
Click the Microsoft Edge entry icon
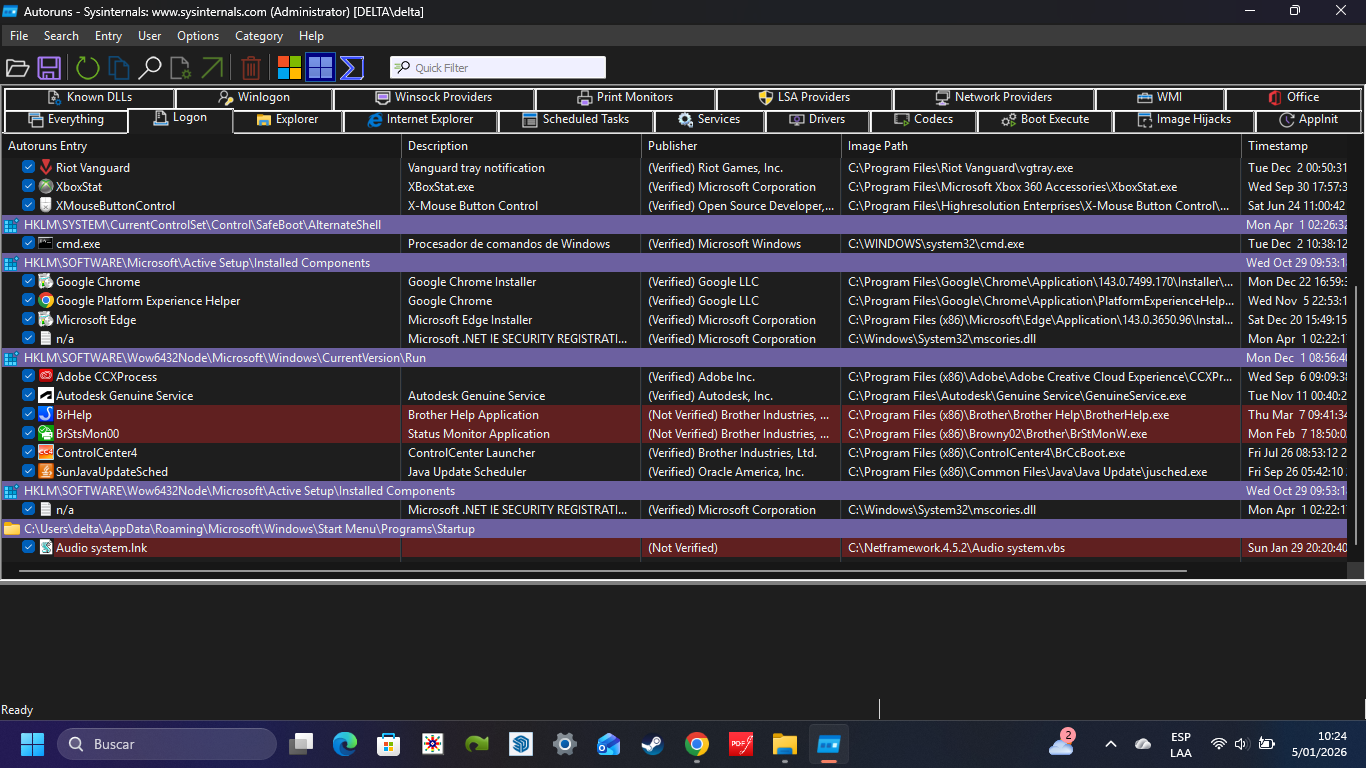(x=46, y=320)
